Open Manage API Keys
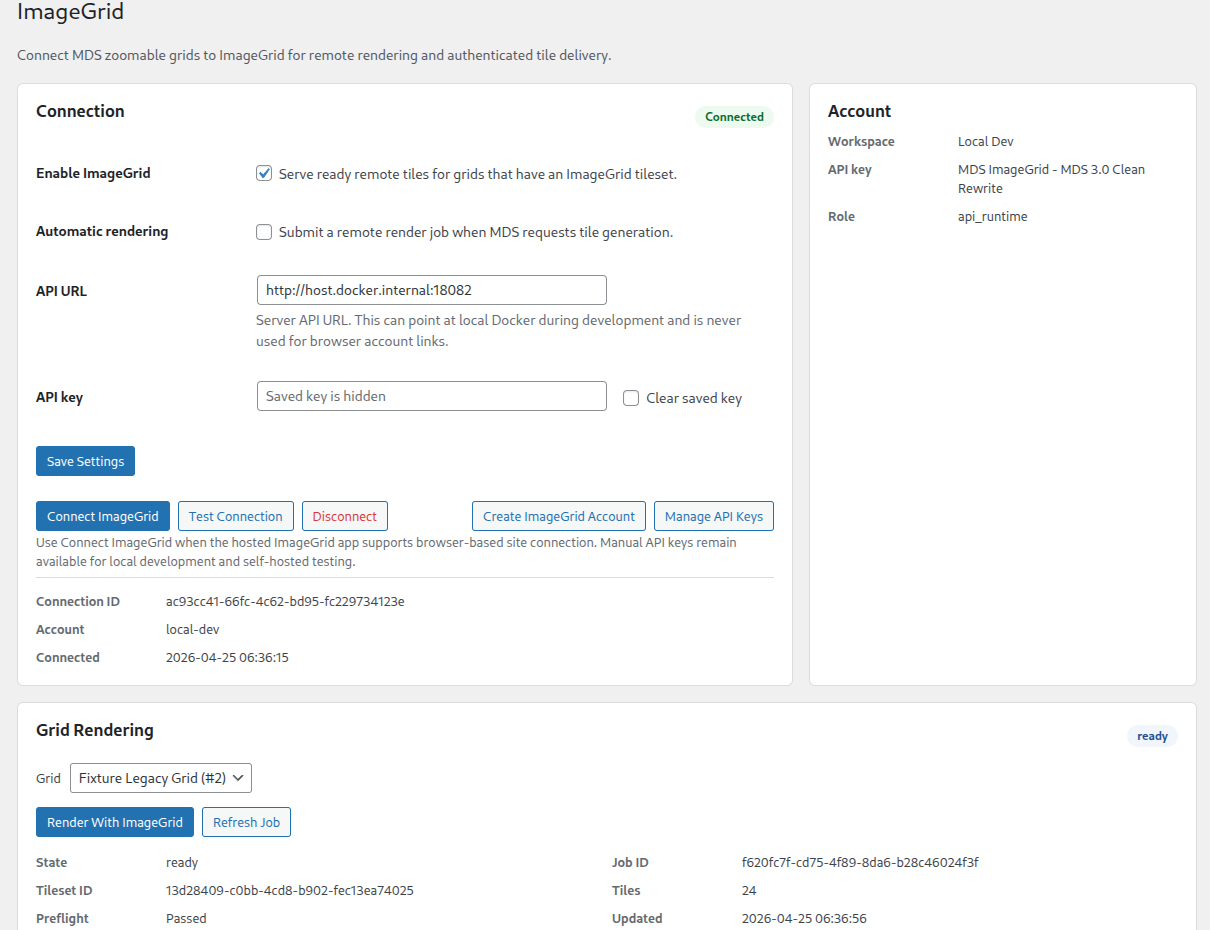The image size is (1210, 930). (714, 516)
